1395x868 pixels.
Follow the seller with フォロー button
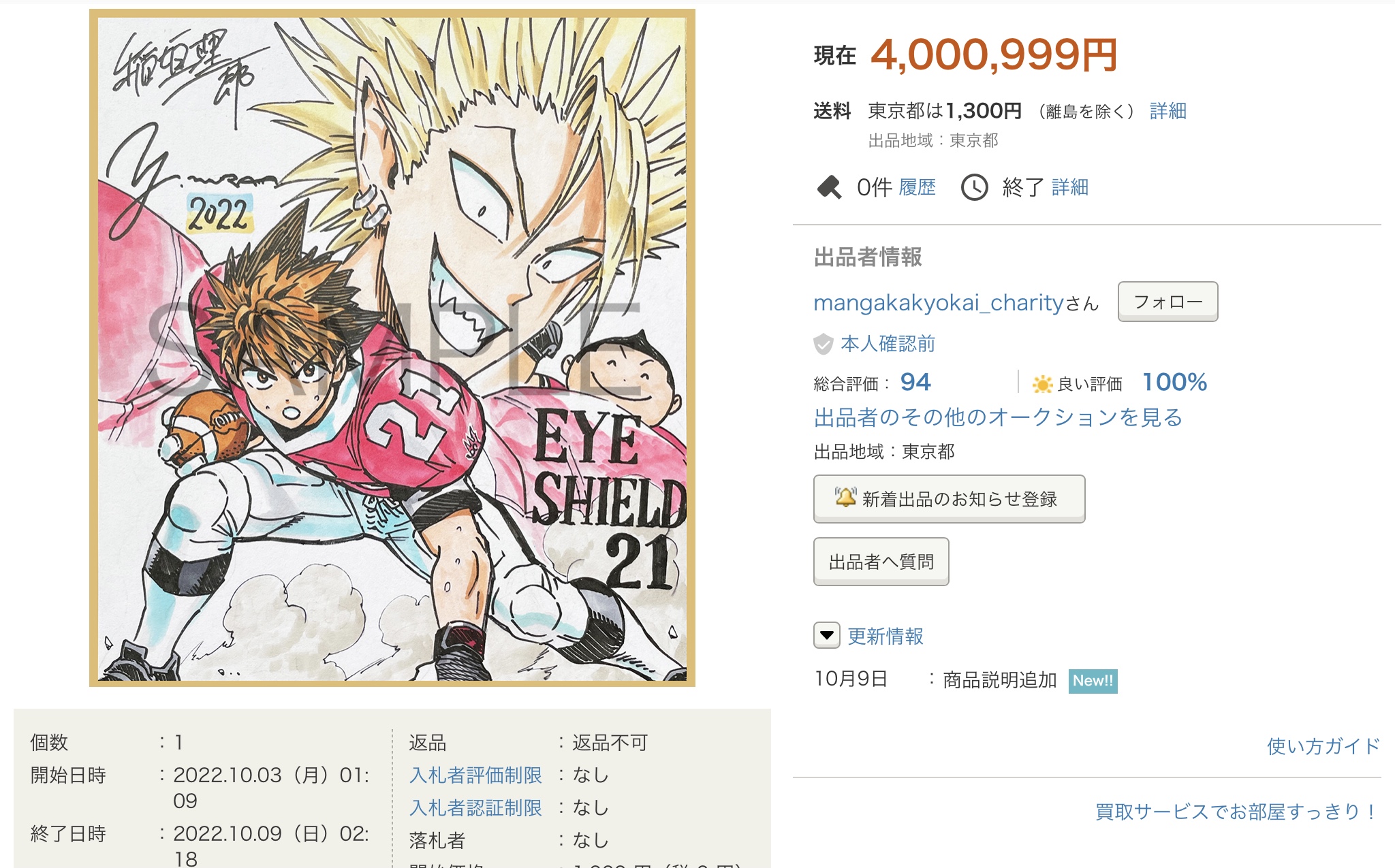coord(1167,302)
